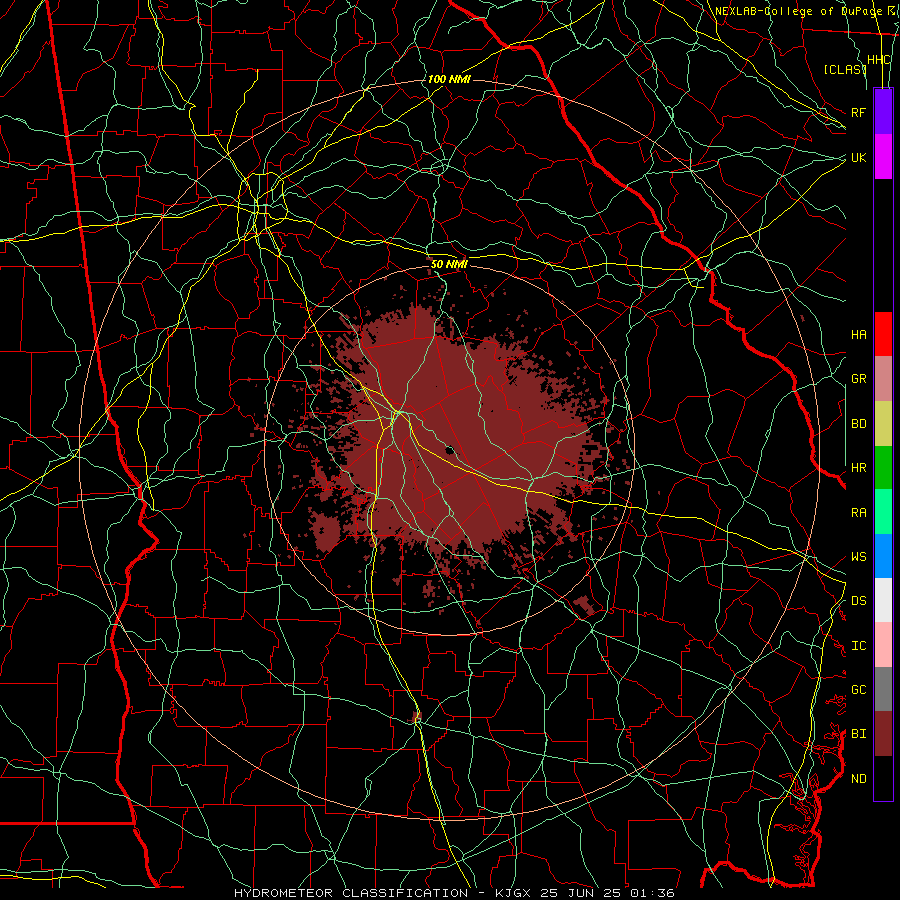The image size is (900, 900).
Task: Click the 25 JUN 25 date text
Action: pyautogui.click(x=583, y=893)
